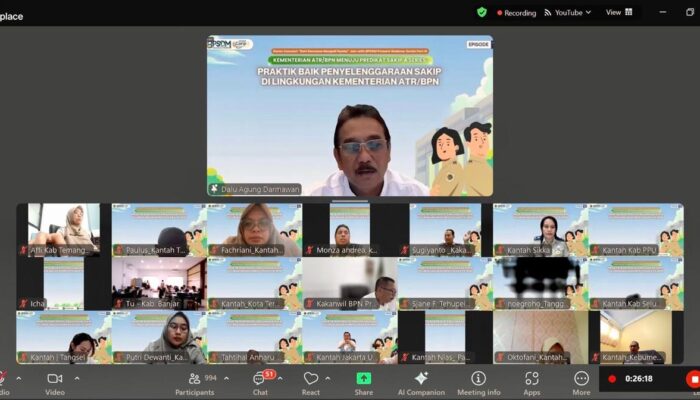Viewport: 700px width, 400px height.
Task: Click the green encryption shield icon
Action: (482, 12)
